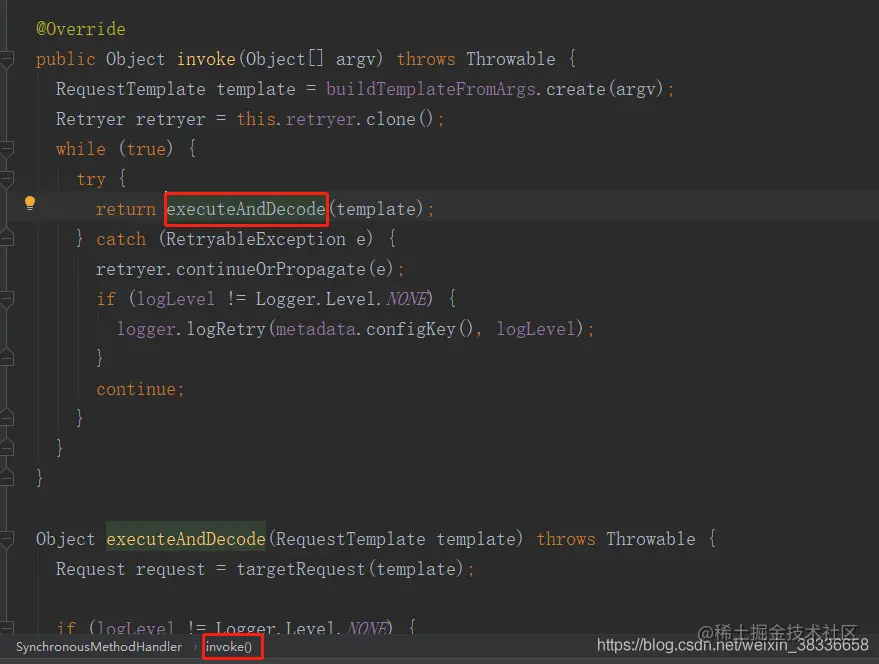Click the @Override annotation
Image resolution: width=879 pixels, height=664 pixels.
pyautogui.click(x=81, y=29)
